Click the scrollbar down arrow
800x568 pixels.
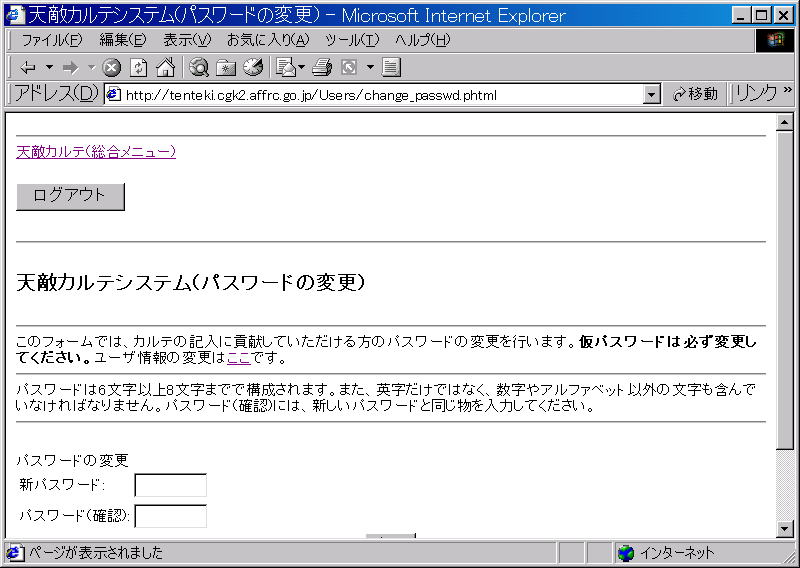tap(785, 529)
